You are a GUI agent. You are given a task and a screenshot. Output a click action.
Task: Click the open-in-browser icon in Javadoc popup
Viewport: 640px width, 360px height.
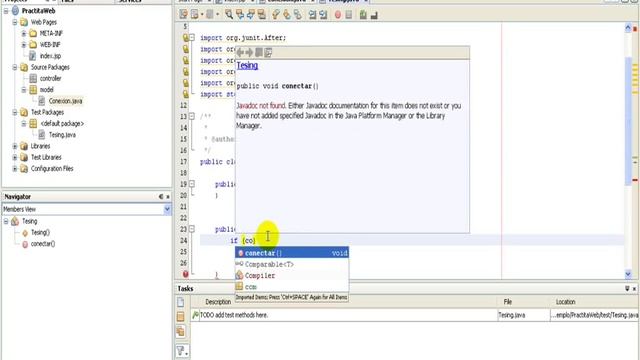(x=259, y=52)
